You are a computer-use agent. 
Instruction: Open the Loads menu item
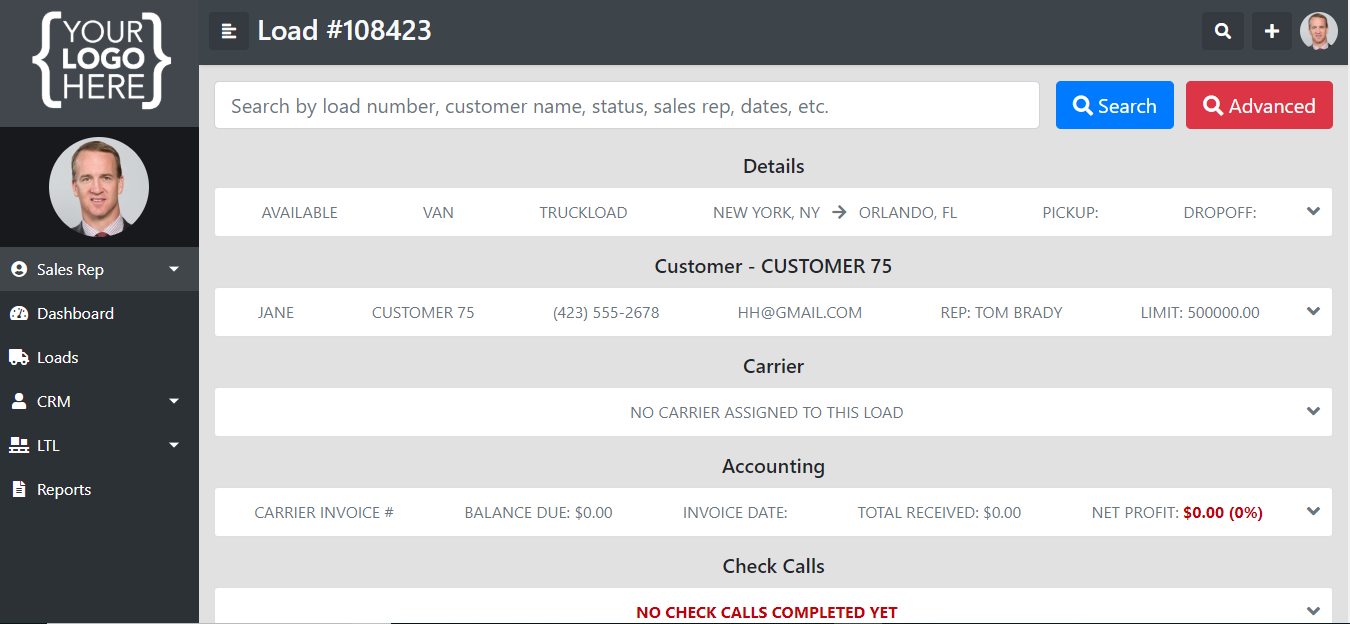[58, 357]
